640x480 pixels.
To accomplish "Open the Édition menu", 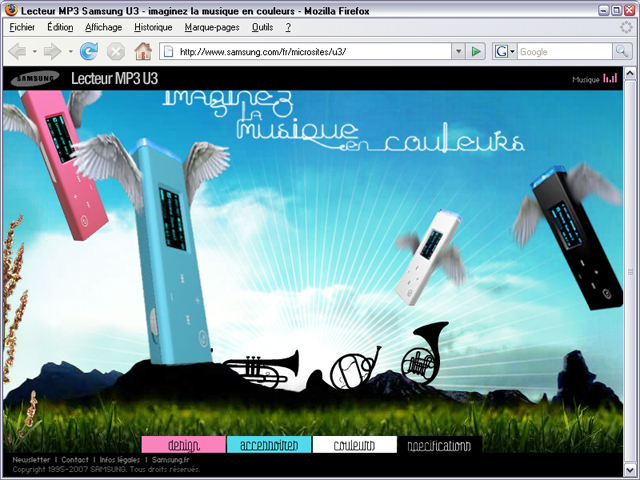I will (60, 27).
